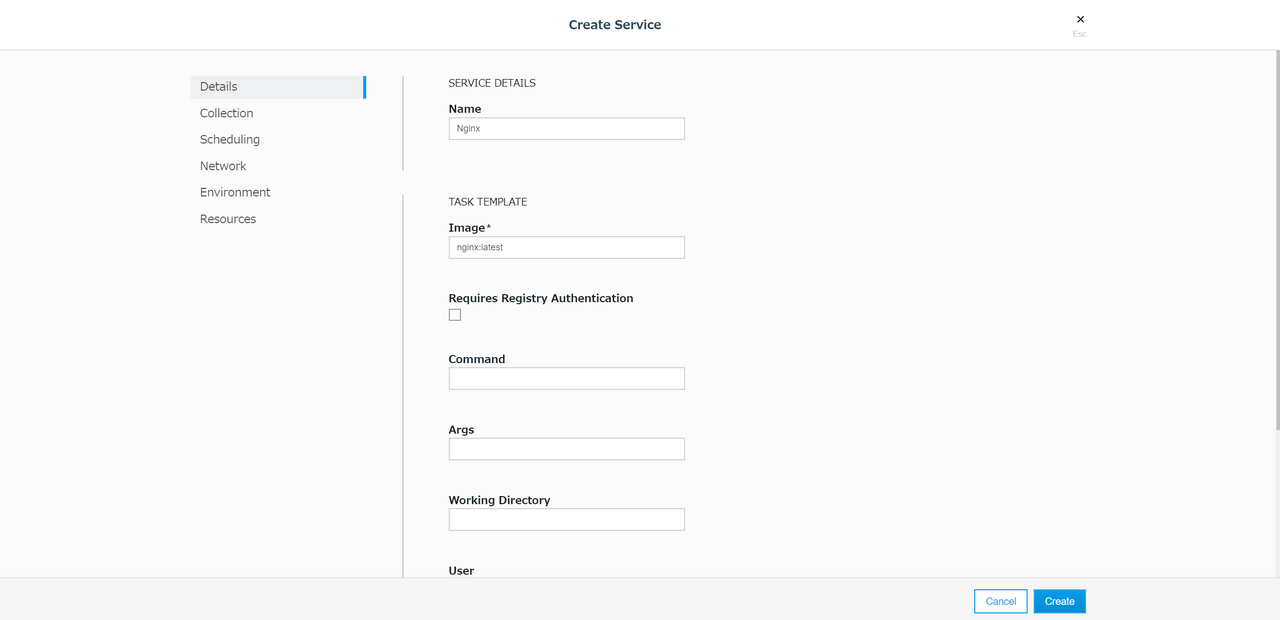Click the Create Service title
Image resolution: width=1280 pixels, height=620 pixels.
(615, 25)
